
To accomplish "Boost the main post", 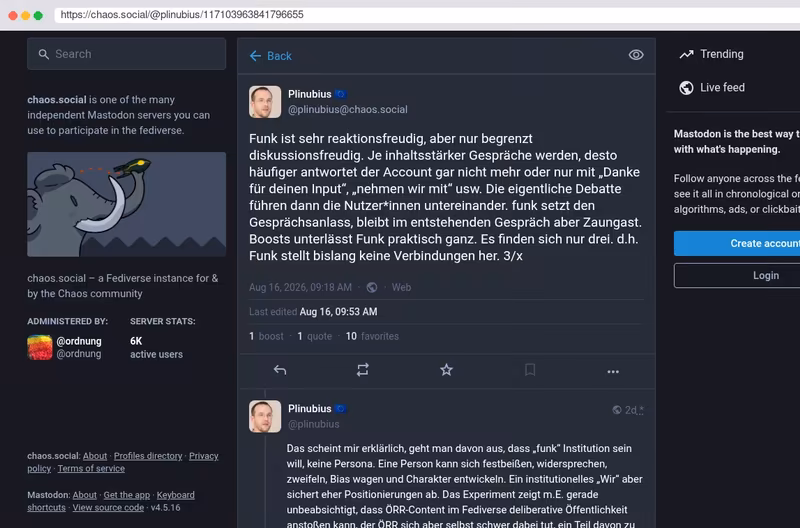I will click(x=363, y=370).
